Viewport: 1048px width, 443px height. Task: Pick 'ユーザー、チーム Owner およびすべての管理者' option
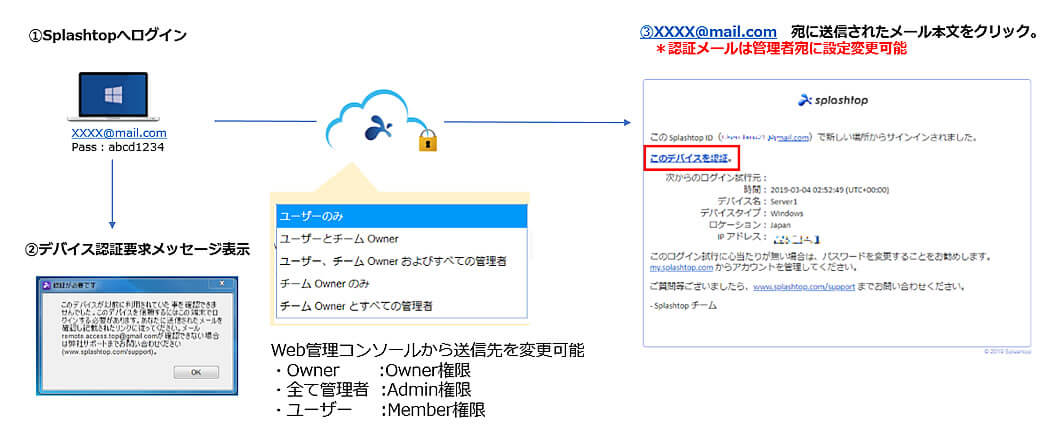pyautogui.click(x=401, y=261)
